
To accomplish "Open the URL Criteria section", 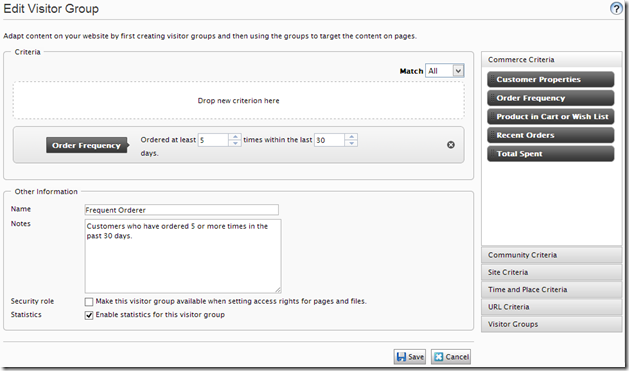I will click(x=552, y=307).
